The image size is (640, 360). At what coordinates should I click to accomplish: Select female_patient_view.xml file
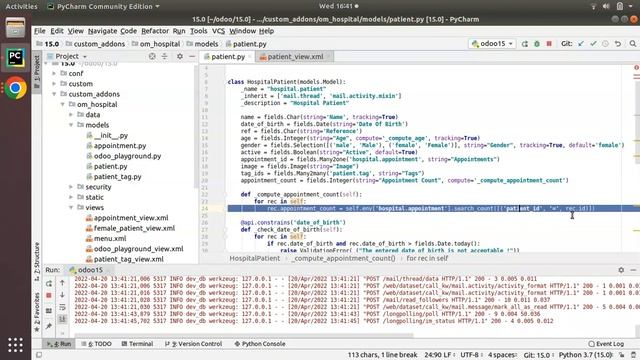coord(134,228)
